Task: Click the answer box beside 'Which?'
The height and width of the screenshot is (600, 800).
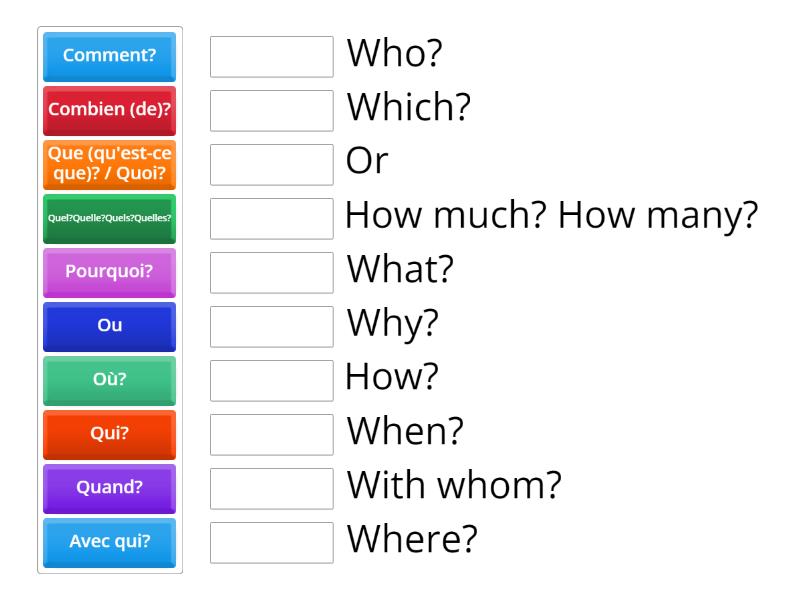Action: click(271, 112)
